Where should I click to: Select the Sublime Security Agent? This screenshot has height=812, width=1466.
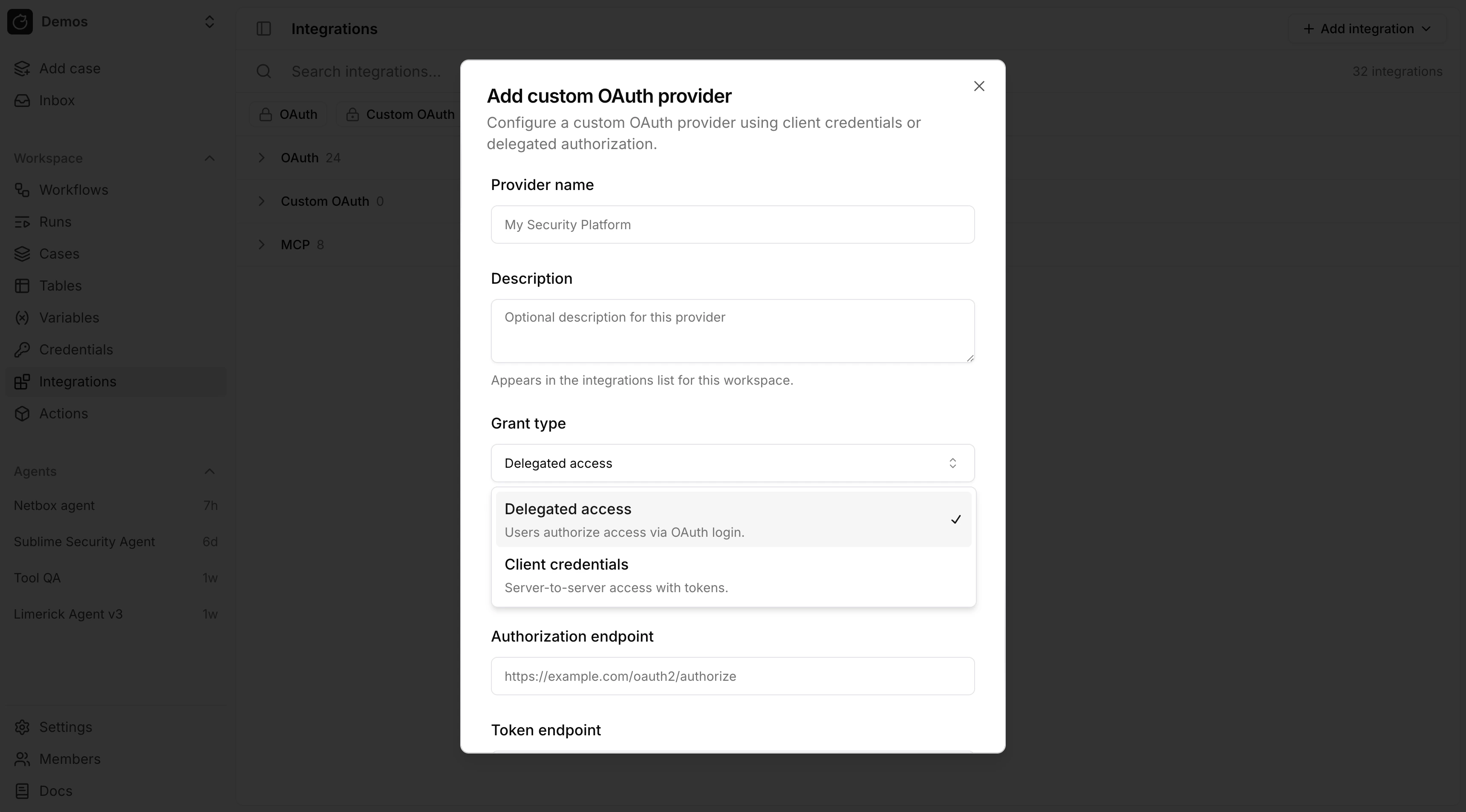tap(84, 541)
